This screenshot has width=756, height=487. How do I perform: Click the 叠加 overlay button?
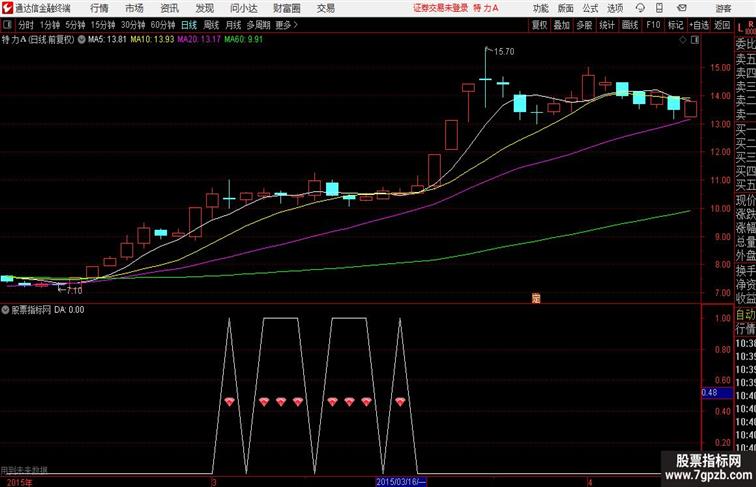tap(562, 25)
